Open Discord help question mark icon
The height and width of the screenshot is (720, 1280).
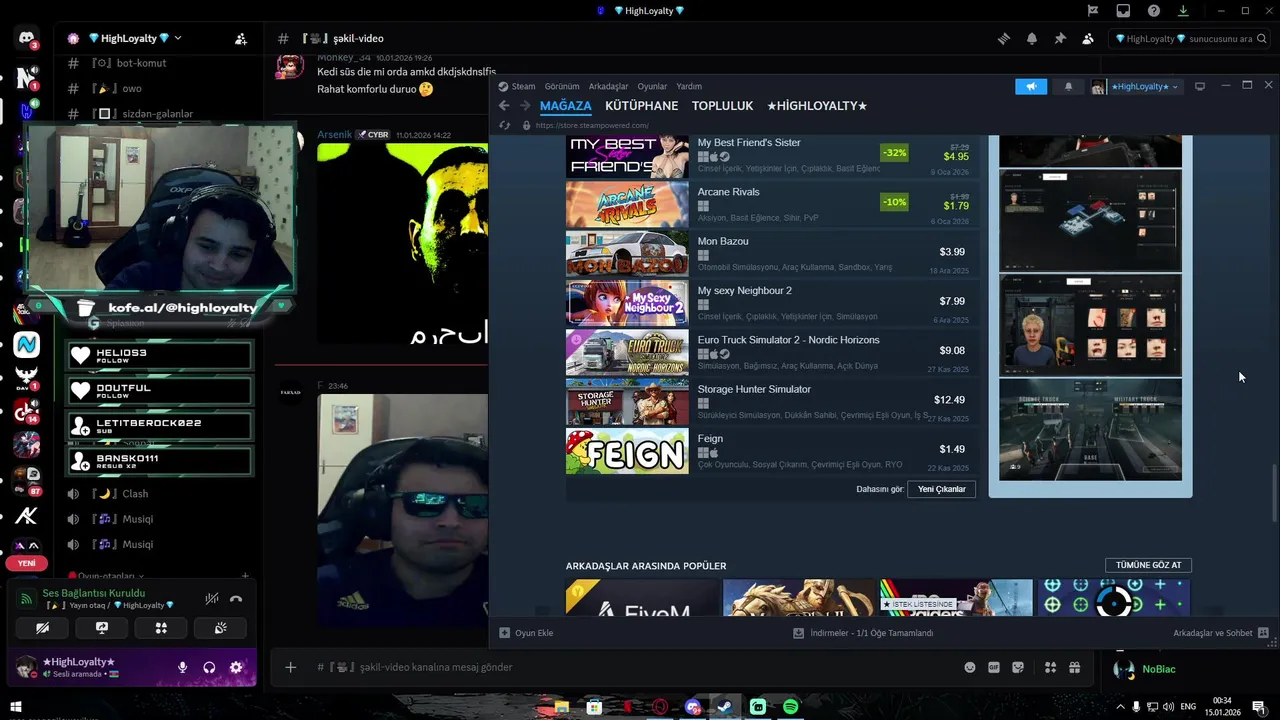pyautogui.click(x=1154, y=11)
